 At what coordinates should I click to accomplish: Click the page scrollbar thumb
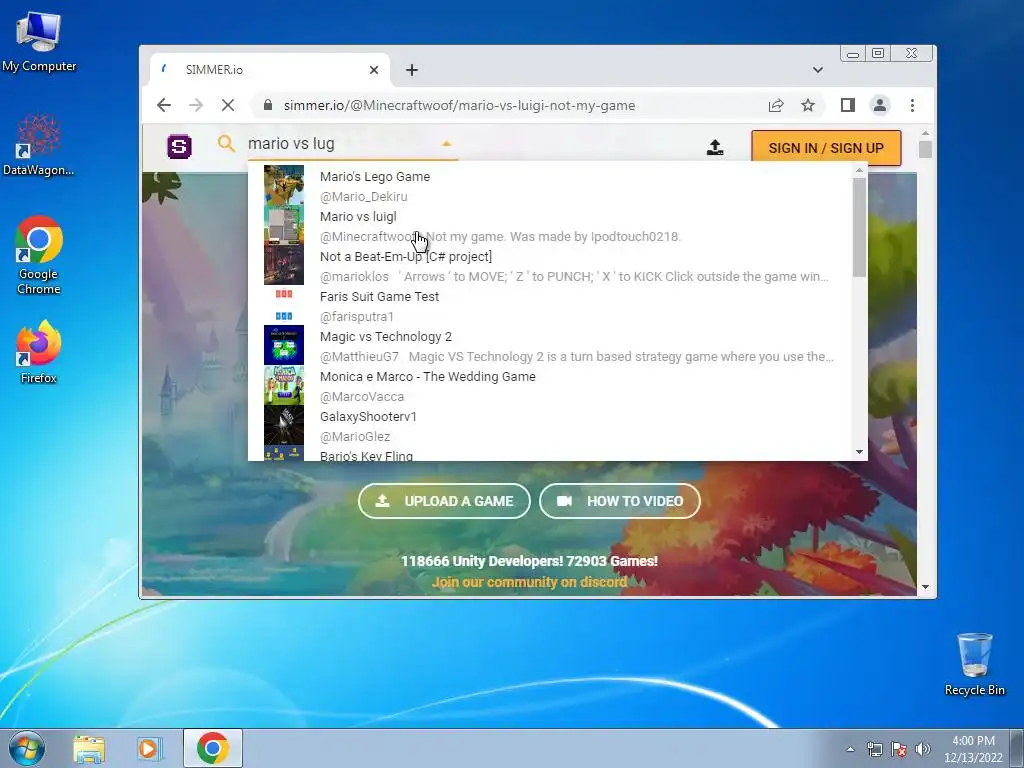925,149
